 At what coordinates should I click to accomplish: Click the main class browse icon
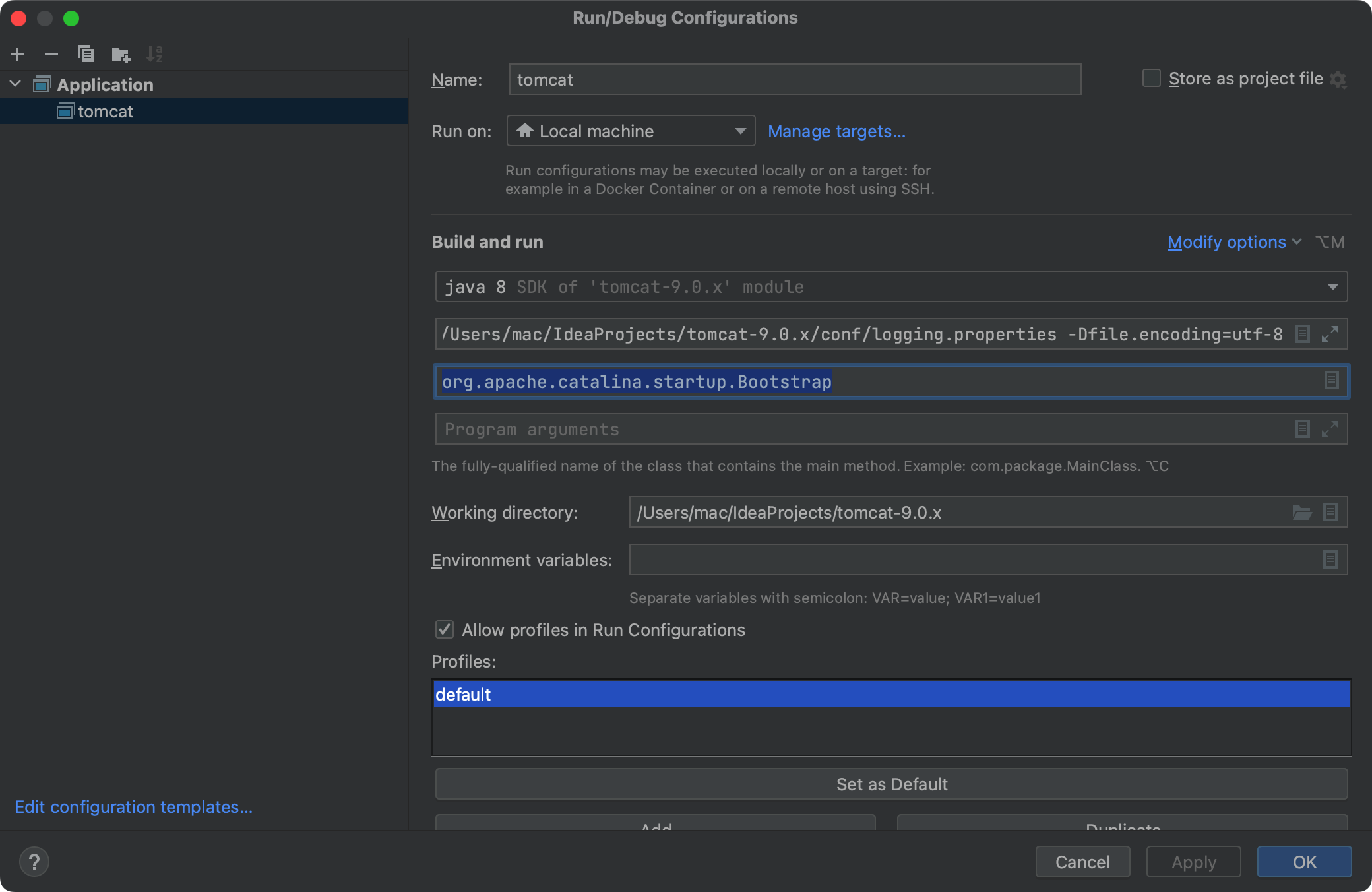coord(1331,381)
